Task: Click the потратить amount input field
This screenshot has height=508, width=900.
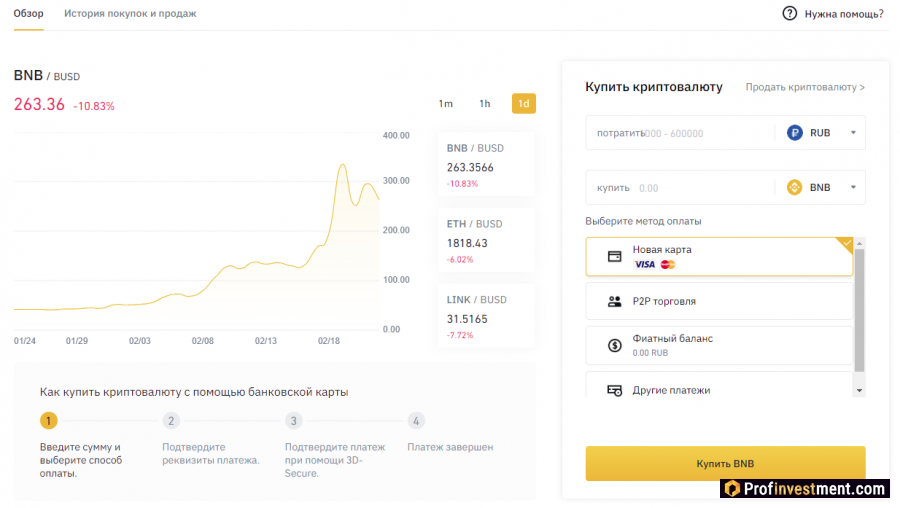Action: [x=680, y=133]
